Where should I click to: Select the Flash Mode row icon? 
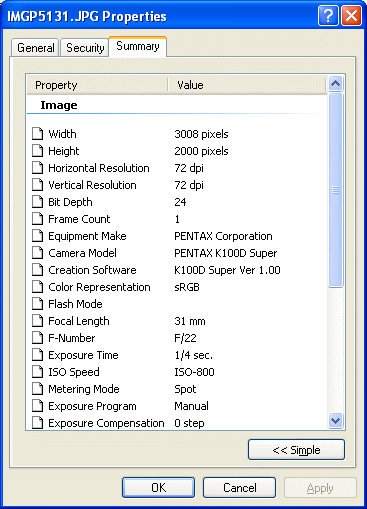(38, 304)
